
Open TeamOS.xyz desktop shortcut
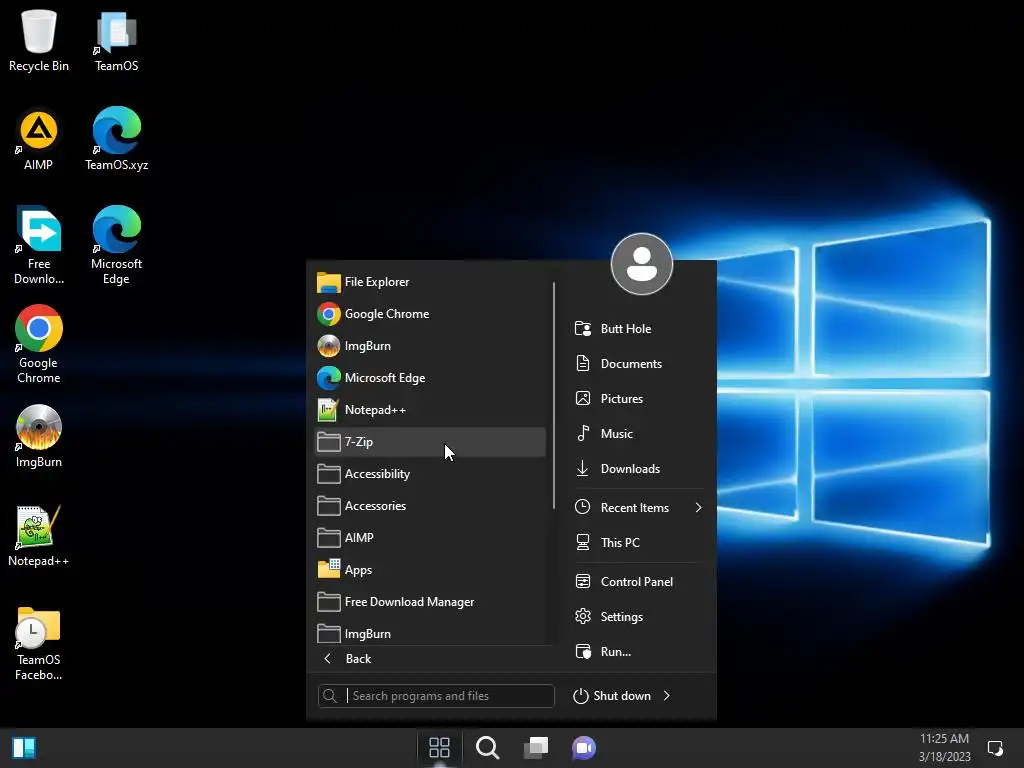(116, 140)
